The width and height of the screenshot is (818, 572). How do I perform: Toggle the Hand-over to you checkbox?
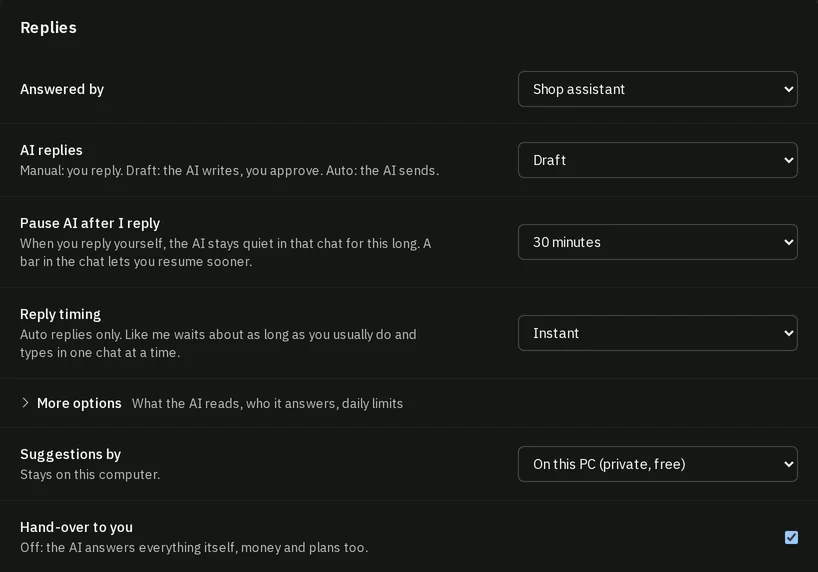point(791,537)
